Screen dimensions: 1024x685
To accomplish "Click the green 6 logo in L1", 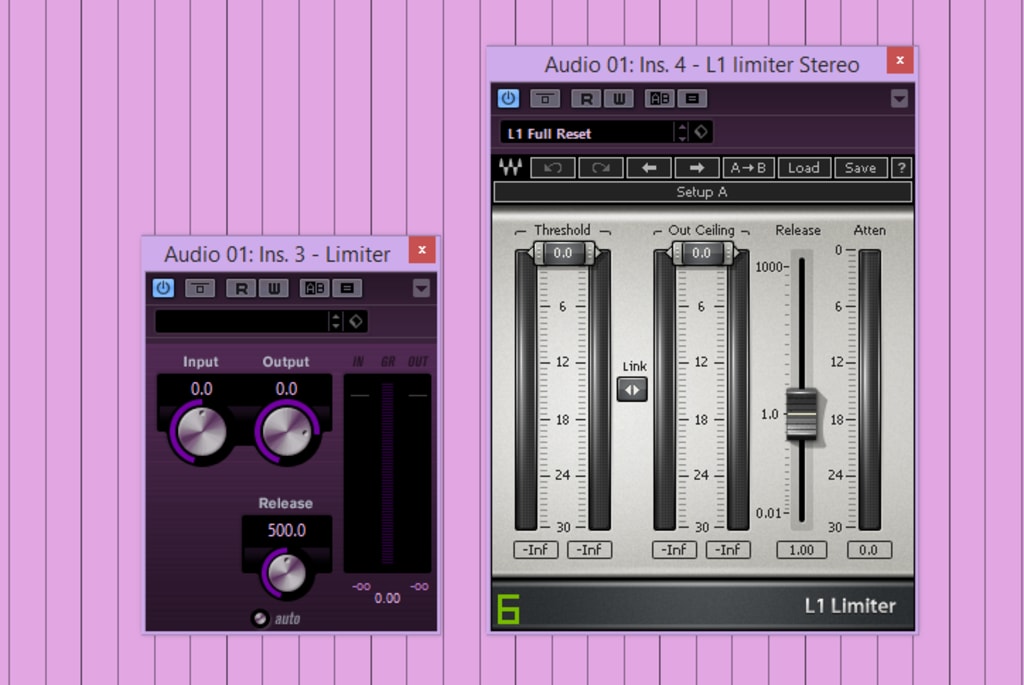I will coord(508,609).
